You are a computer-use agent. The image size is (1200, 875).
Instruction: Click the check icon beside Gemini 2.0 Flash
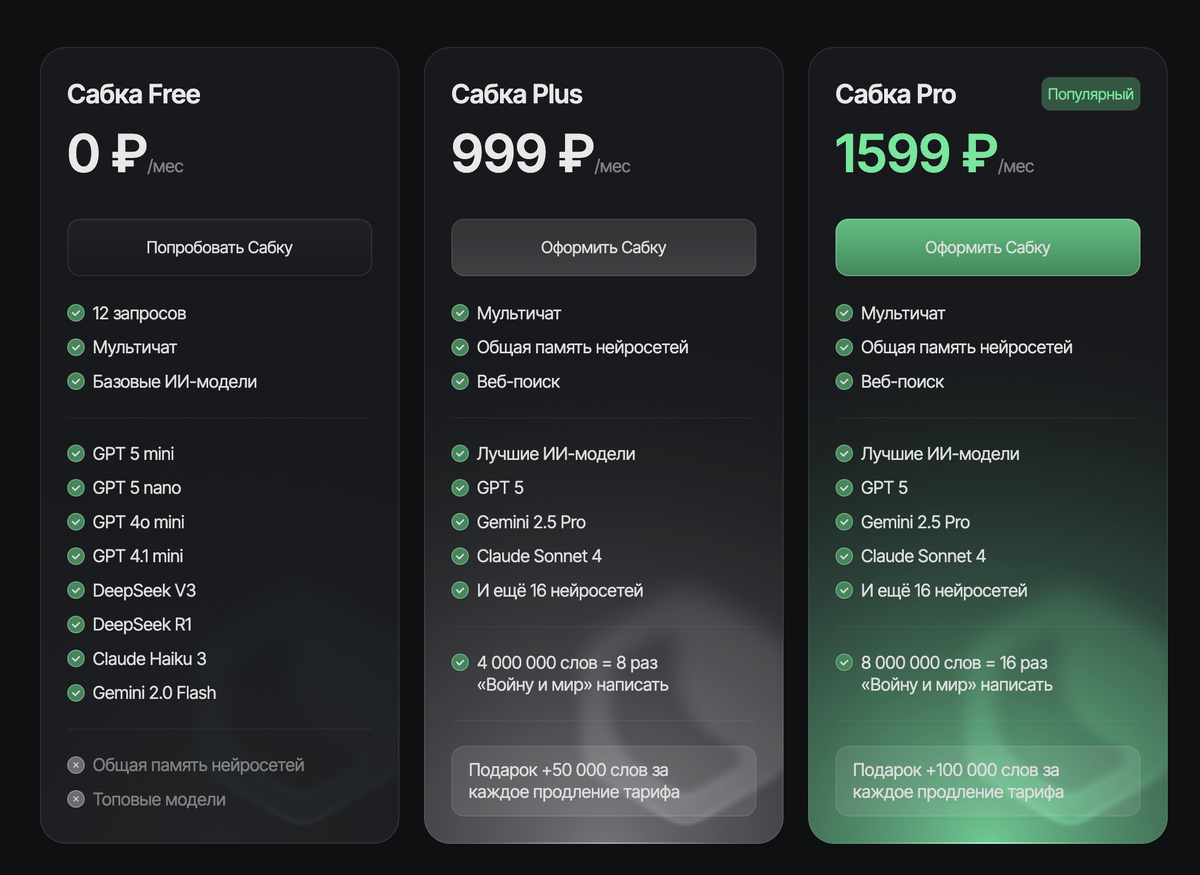(76, 692)
